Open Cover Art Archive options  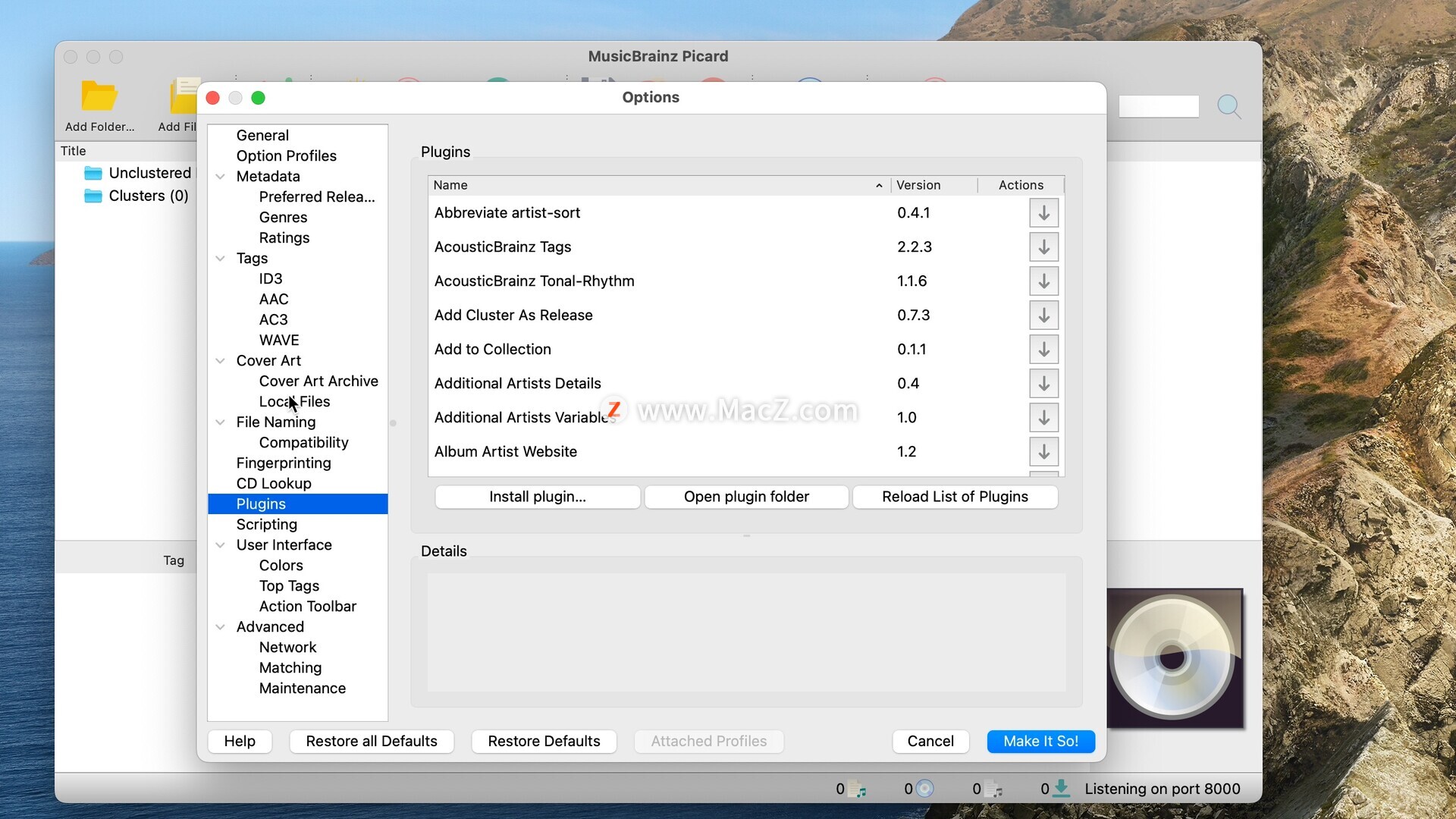pyautogui.click(x=318, y=381)
